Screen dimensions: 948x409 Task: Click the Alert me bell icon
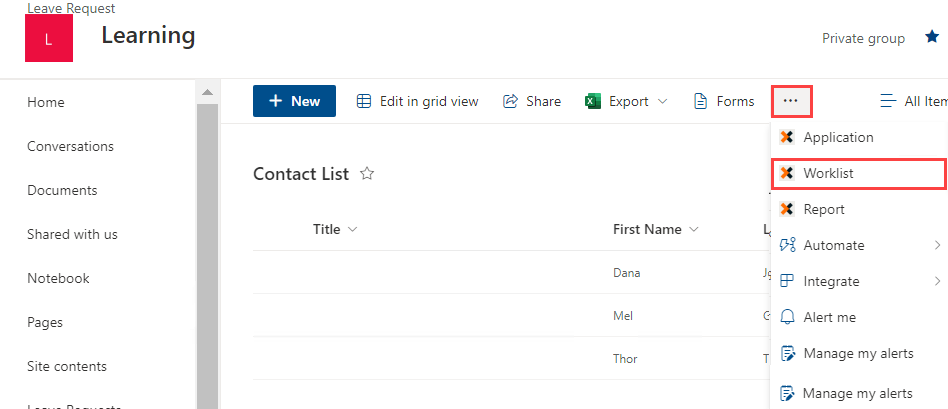[787, 317]
